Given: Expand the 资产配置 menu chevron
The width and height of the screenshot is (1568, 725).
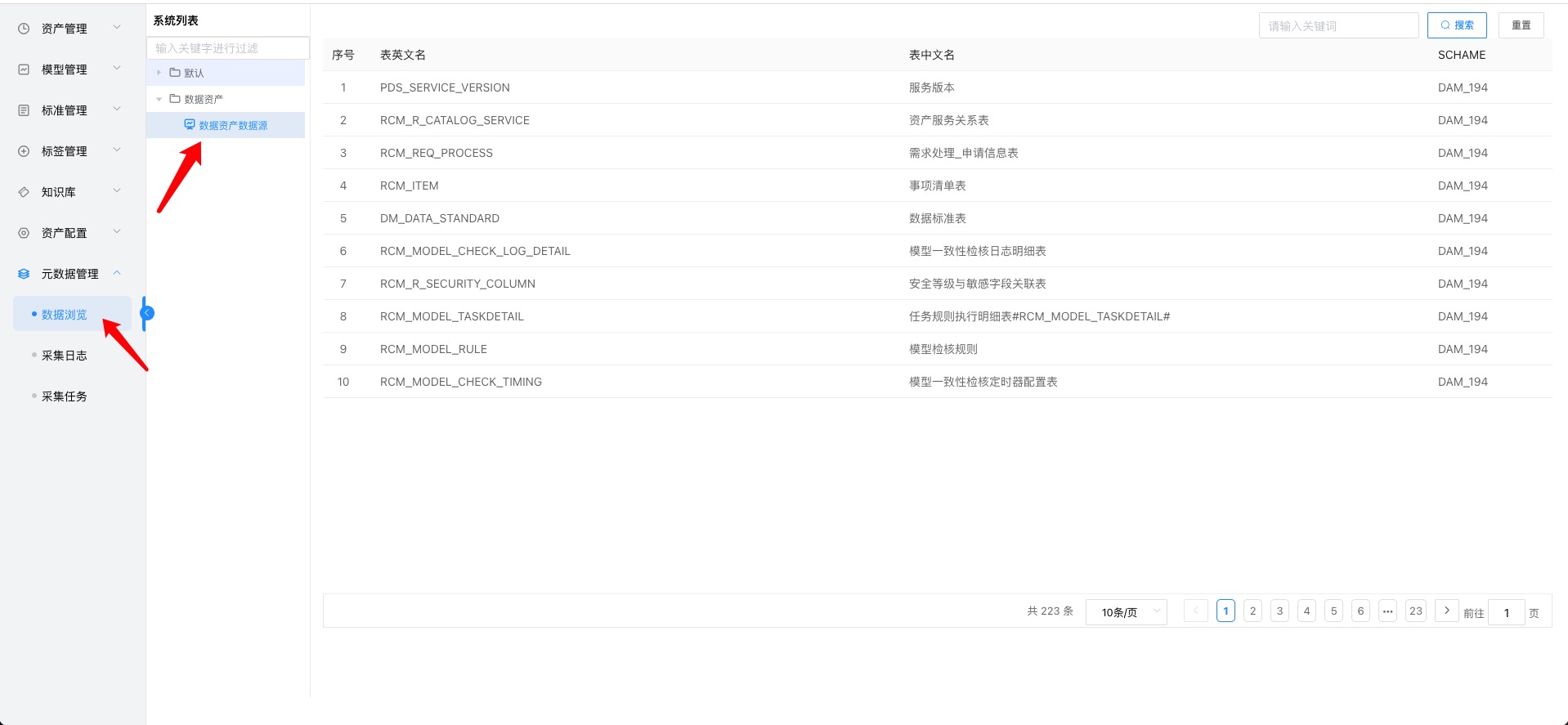Looking at the screenshot, I should click(x=117, y=231).
